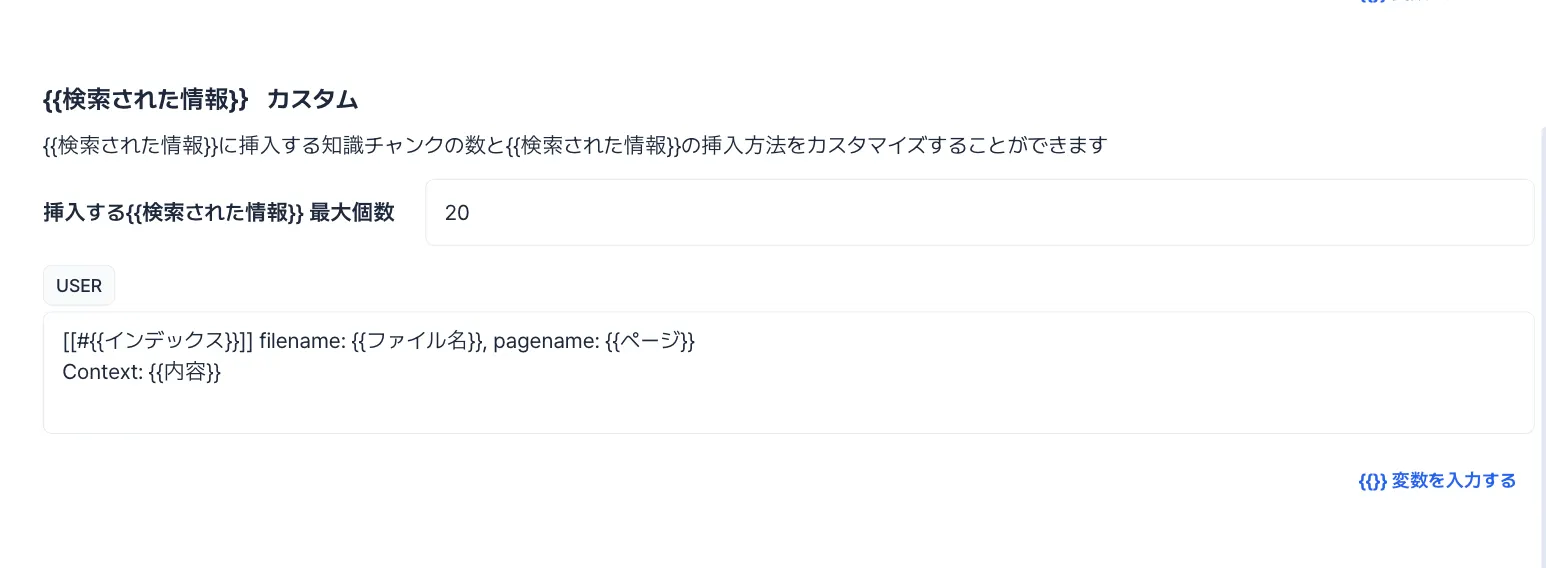The height and width of the screenshot is (568, 1546).
Task: Click the curly braces icon beside 変数を入力する
Action: click(1372, 481)
